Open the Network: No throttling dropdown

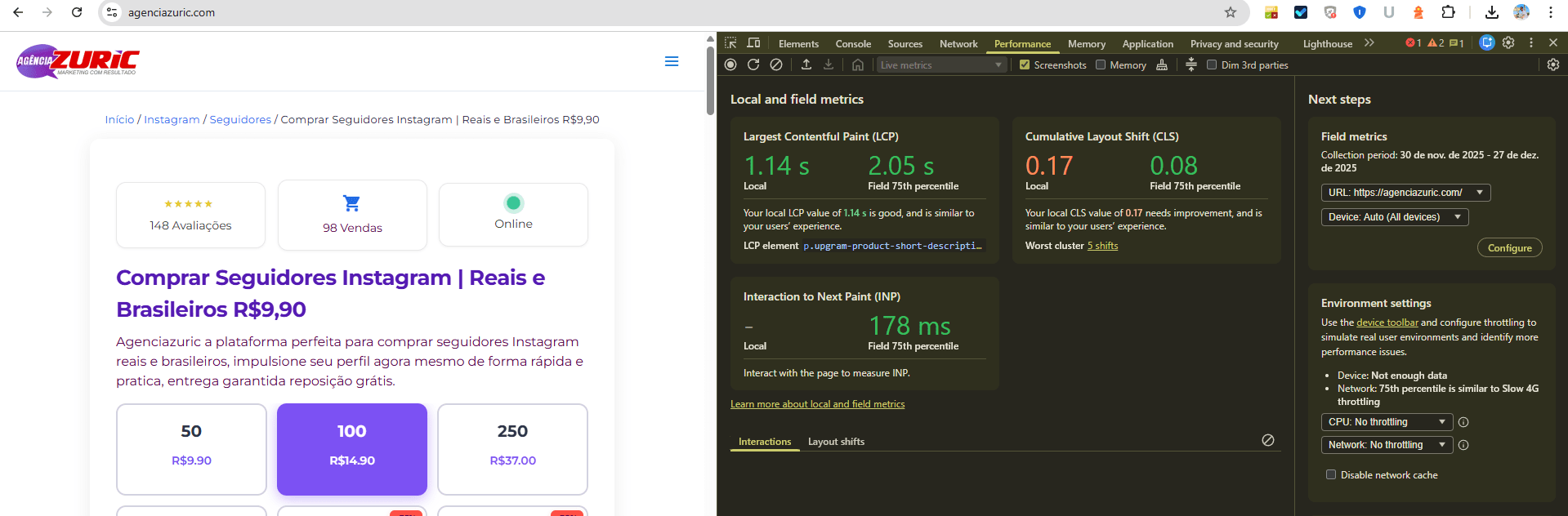click(1387, 445)
